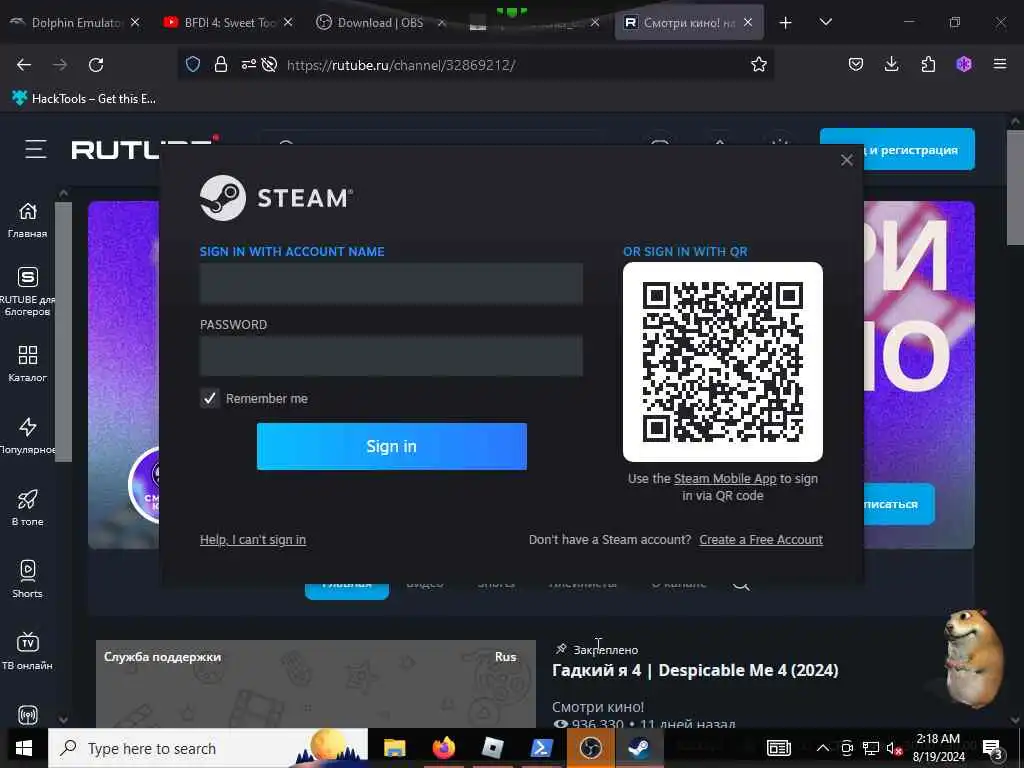The height and width of the screenshot is (768, 1024).
Task: Open the Гадкий я 4 video title
Action: click(x=695, y=671)
